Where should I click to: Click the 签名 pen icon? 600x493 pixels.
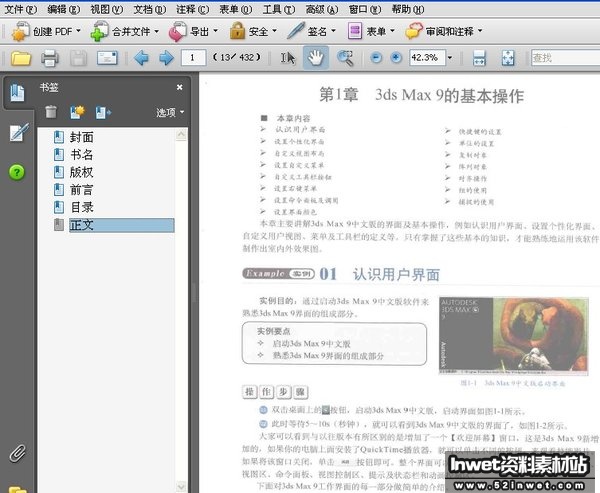(x=295, y=31)
